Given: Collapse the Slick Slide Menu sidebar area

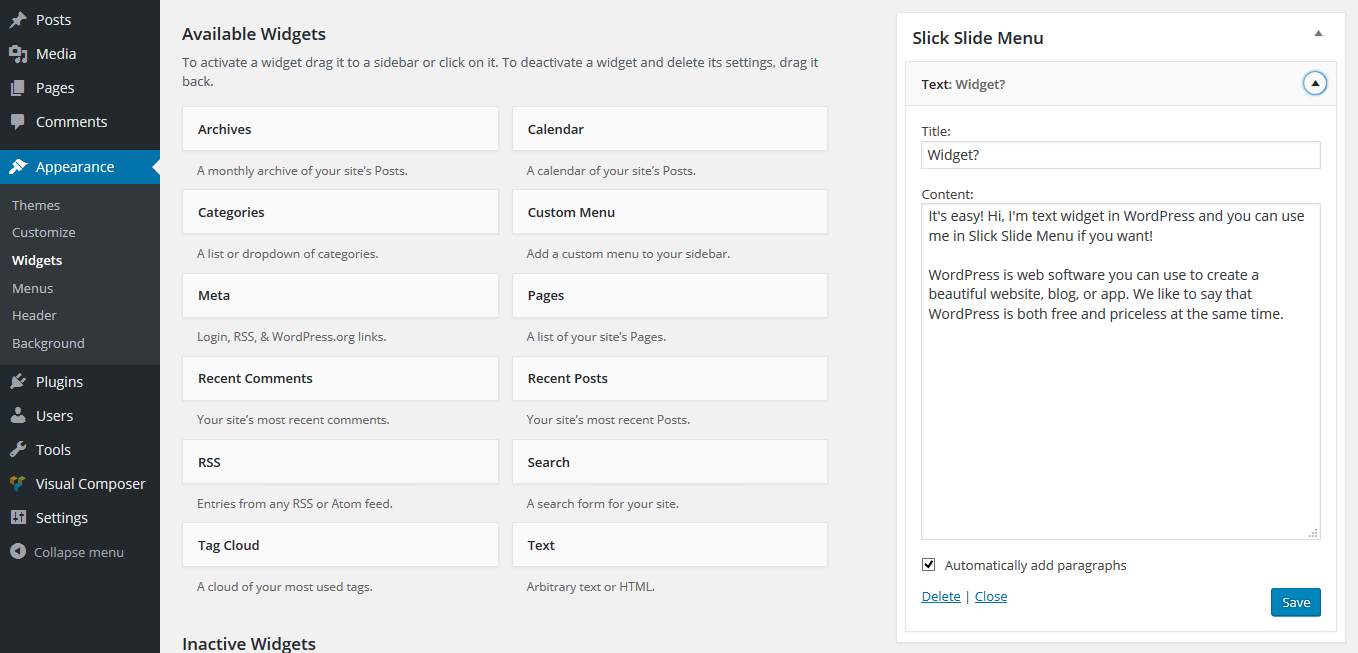Looking at the screenshot, I should pyautogui.click(x=1318, y=34).
